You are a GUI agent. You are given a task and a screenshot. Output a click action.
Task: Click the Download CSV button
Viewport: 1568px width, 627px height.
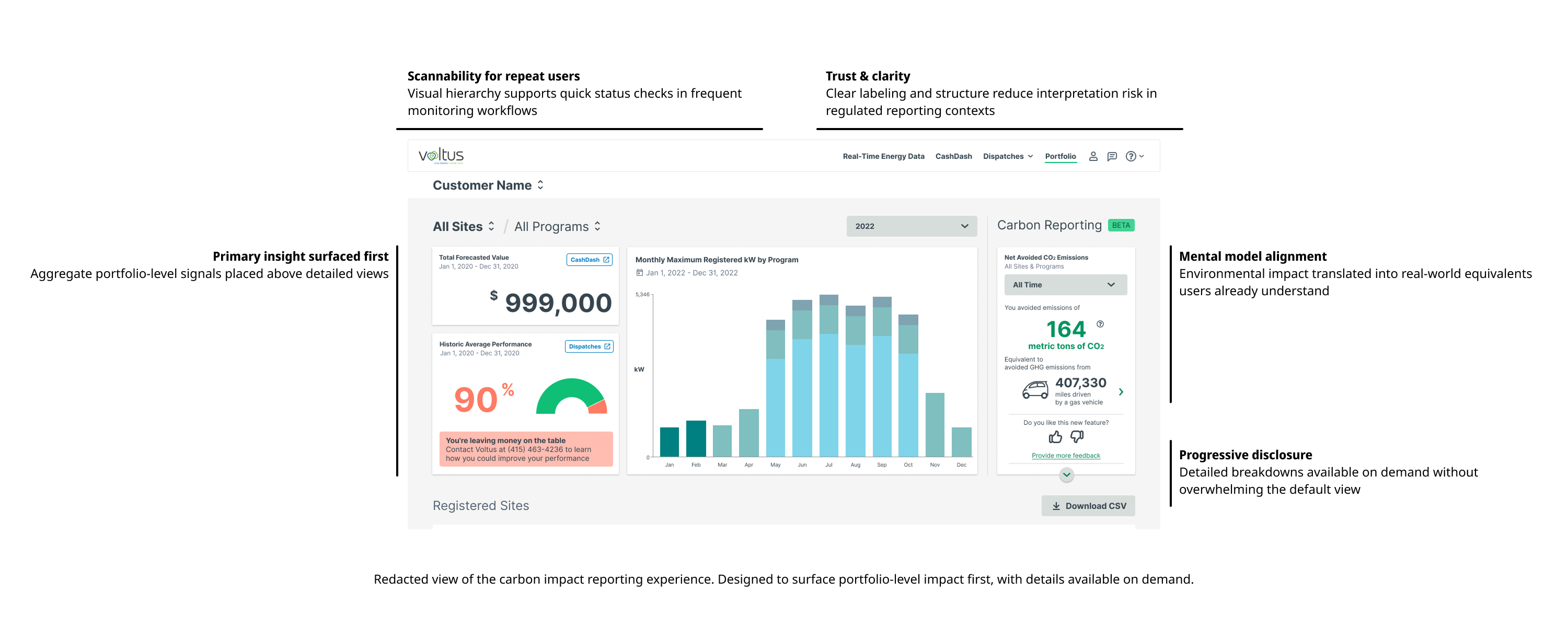click(x=1088, y=506)
